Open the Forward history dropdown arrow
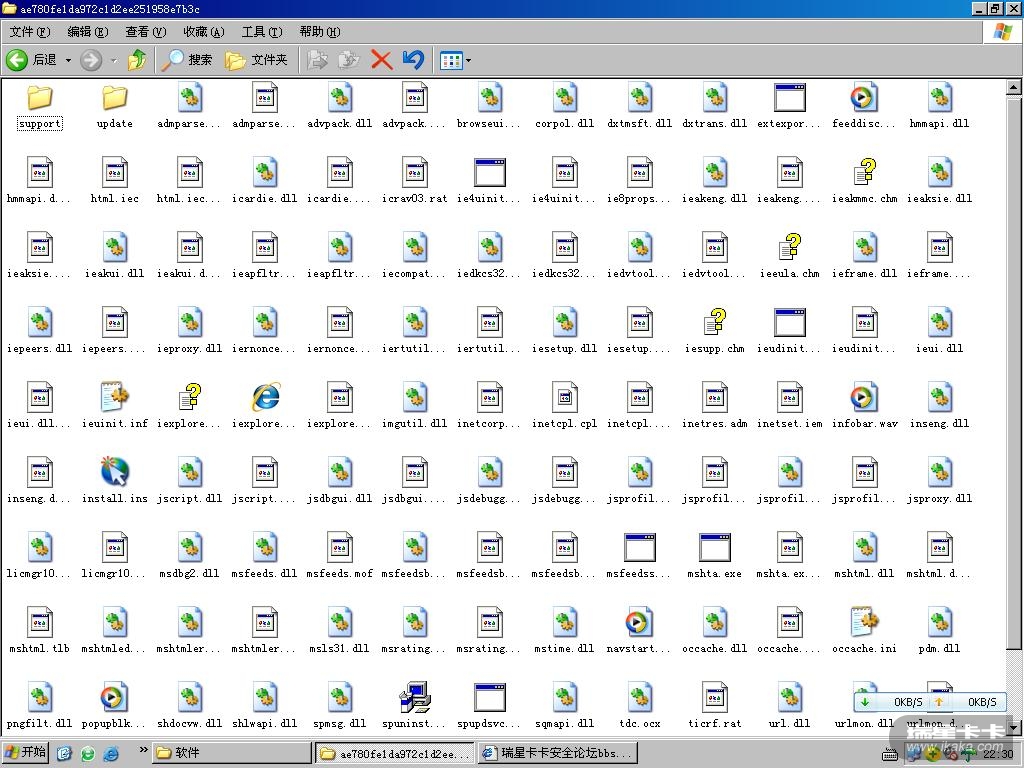The height and width of the screenshot is (768, 1024). 114,60
